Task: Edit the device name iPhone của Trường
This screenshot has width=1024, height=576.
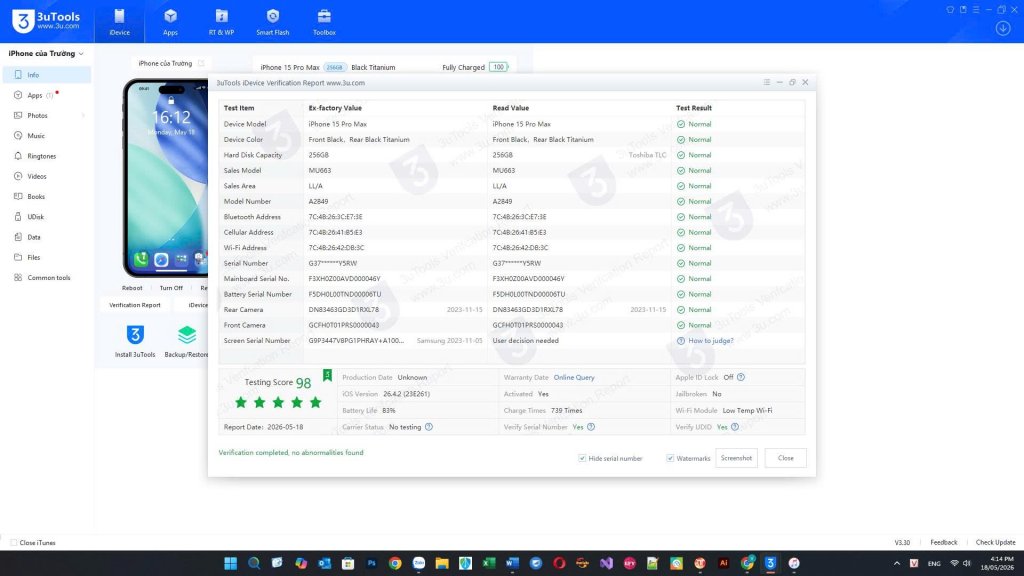Action: (x=201, y=63)
